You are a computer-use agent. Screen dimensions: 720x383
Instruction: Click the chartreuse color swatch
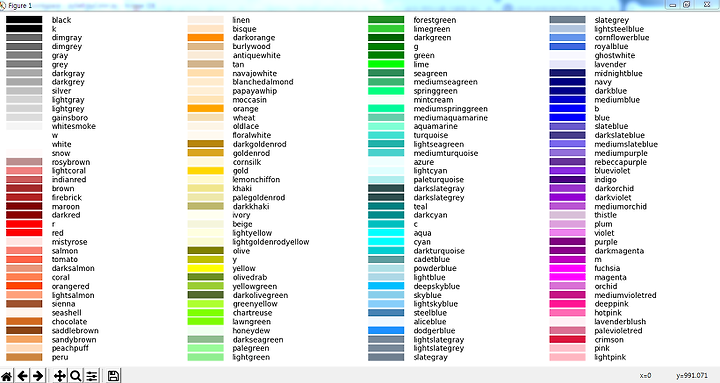click(205, 313)
